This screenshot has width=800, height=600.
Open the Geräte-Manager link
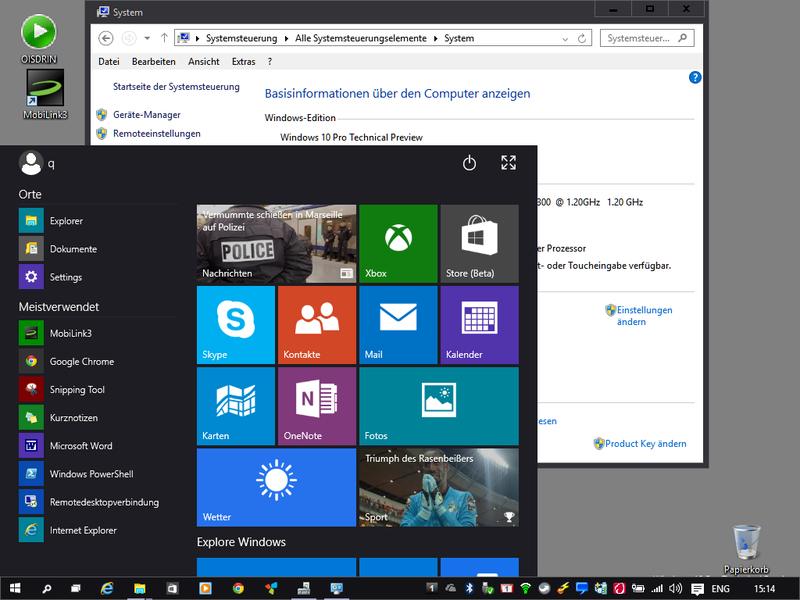pyautogui.click(x=147, y=115)
